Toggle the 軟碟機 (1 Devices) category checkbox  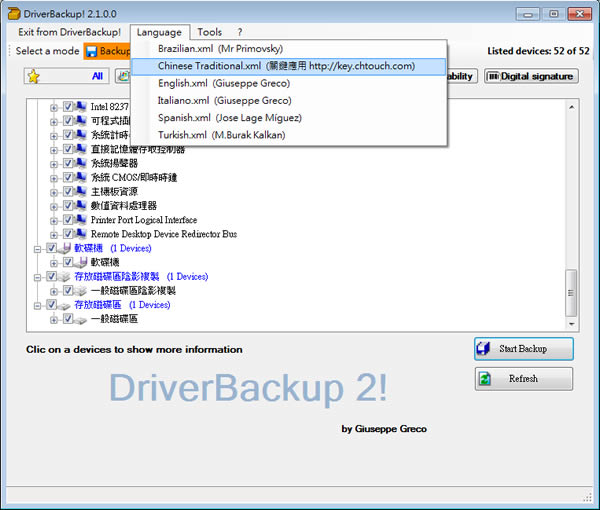click(51, 248)
